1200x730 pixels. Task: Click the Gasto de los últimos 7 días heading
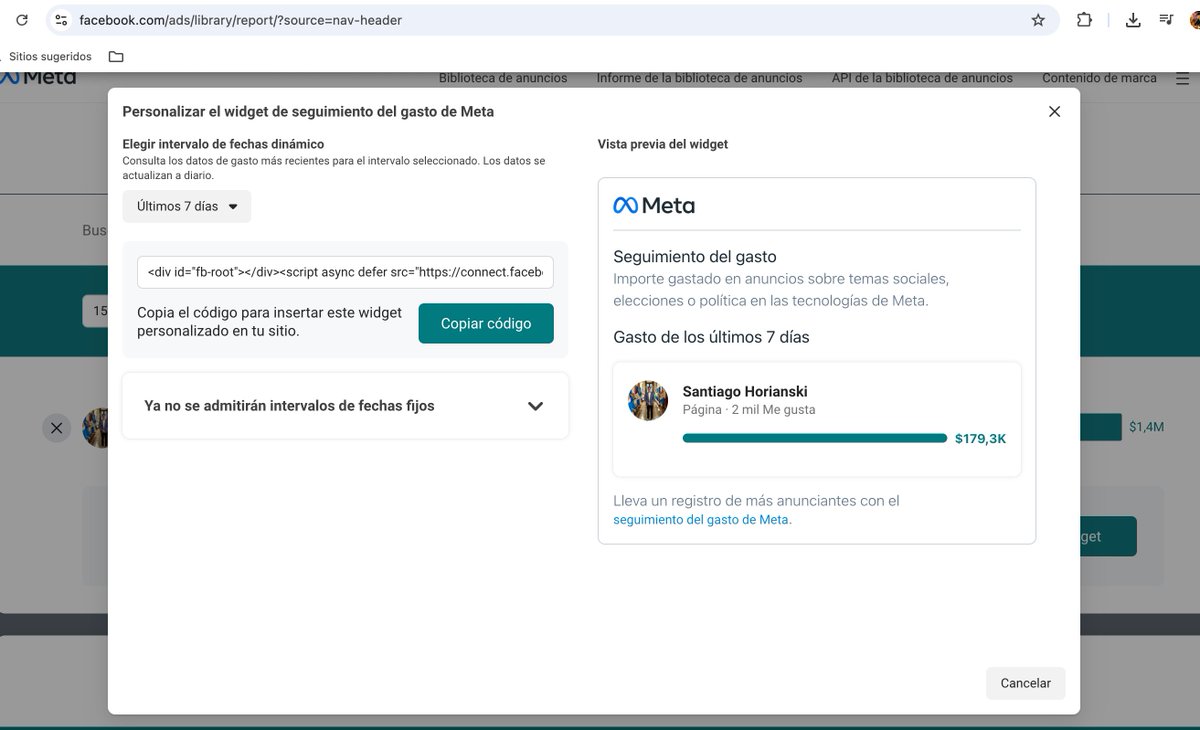(711, 337)
